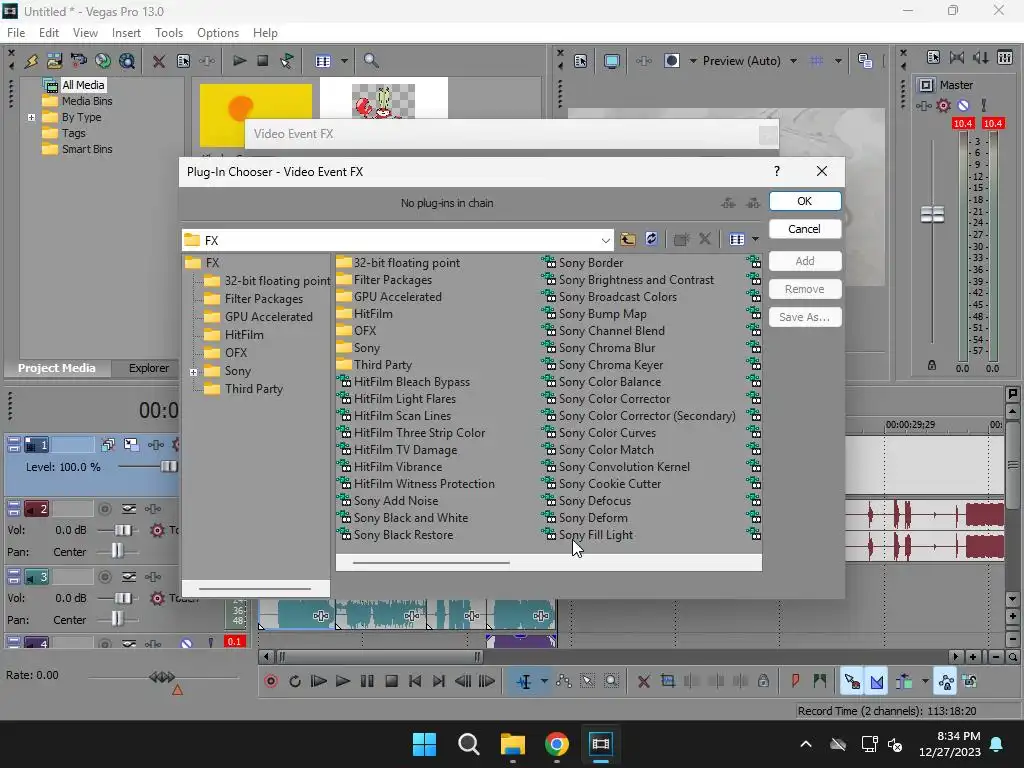Toggle Enable Snapping in timeline toolbar

tap(852, 681)
